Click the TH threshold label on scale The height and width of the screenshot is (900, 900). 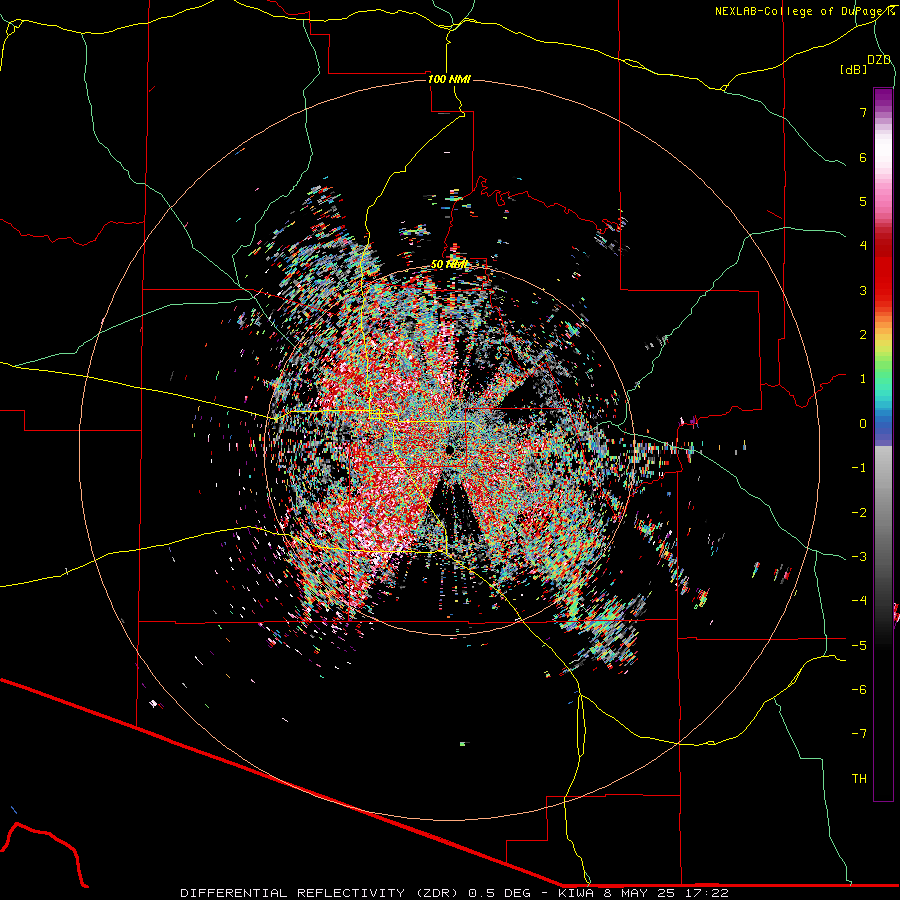859,779
